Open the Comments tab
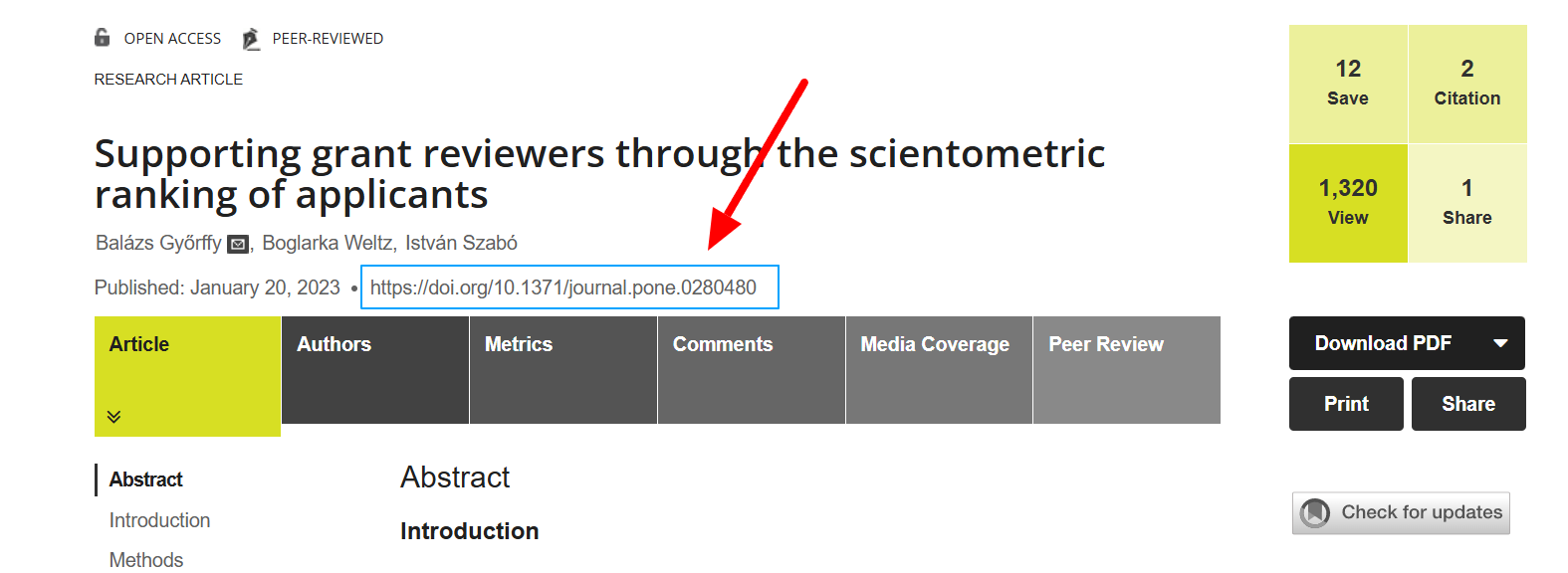The height and width of the screenshot is (573, 1568). click(x=752, y=370)
